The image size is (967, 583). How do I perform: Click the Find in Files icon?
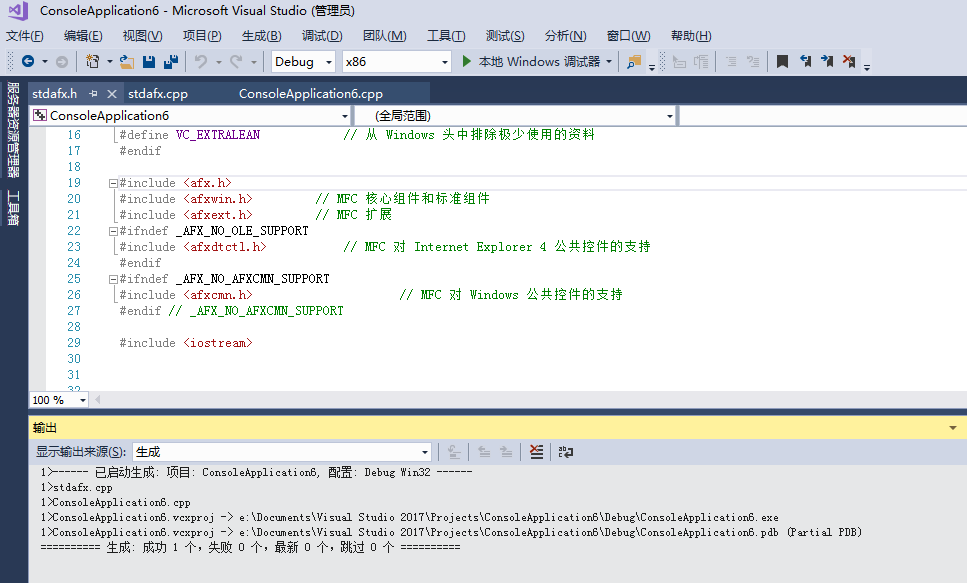tap(633, 62)
